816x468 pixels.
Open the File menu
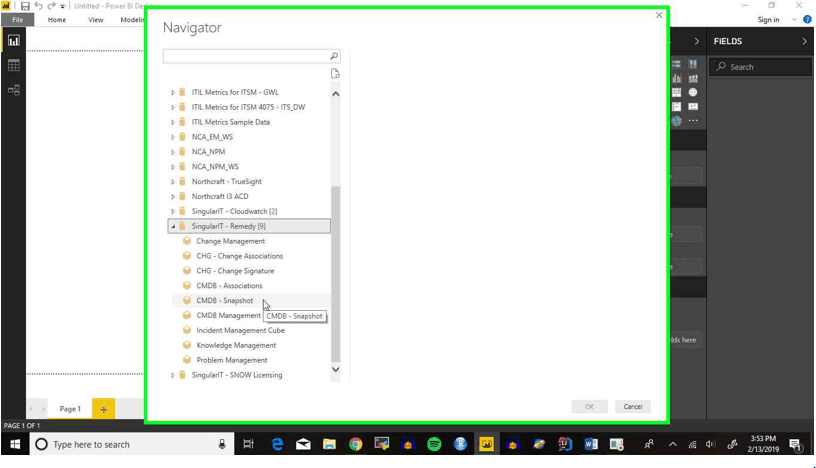(17, 20)
